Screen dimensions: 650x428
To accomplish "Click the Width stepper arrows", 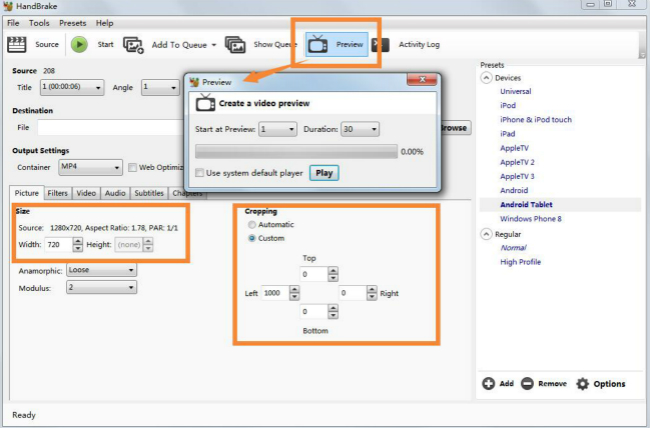I will click(x=78, y=245).
